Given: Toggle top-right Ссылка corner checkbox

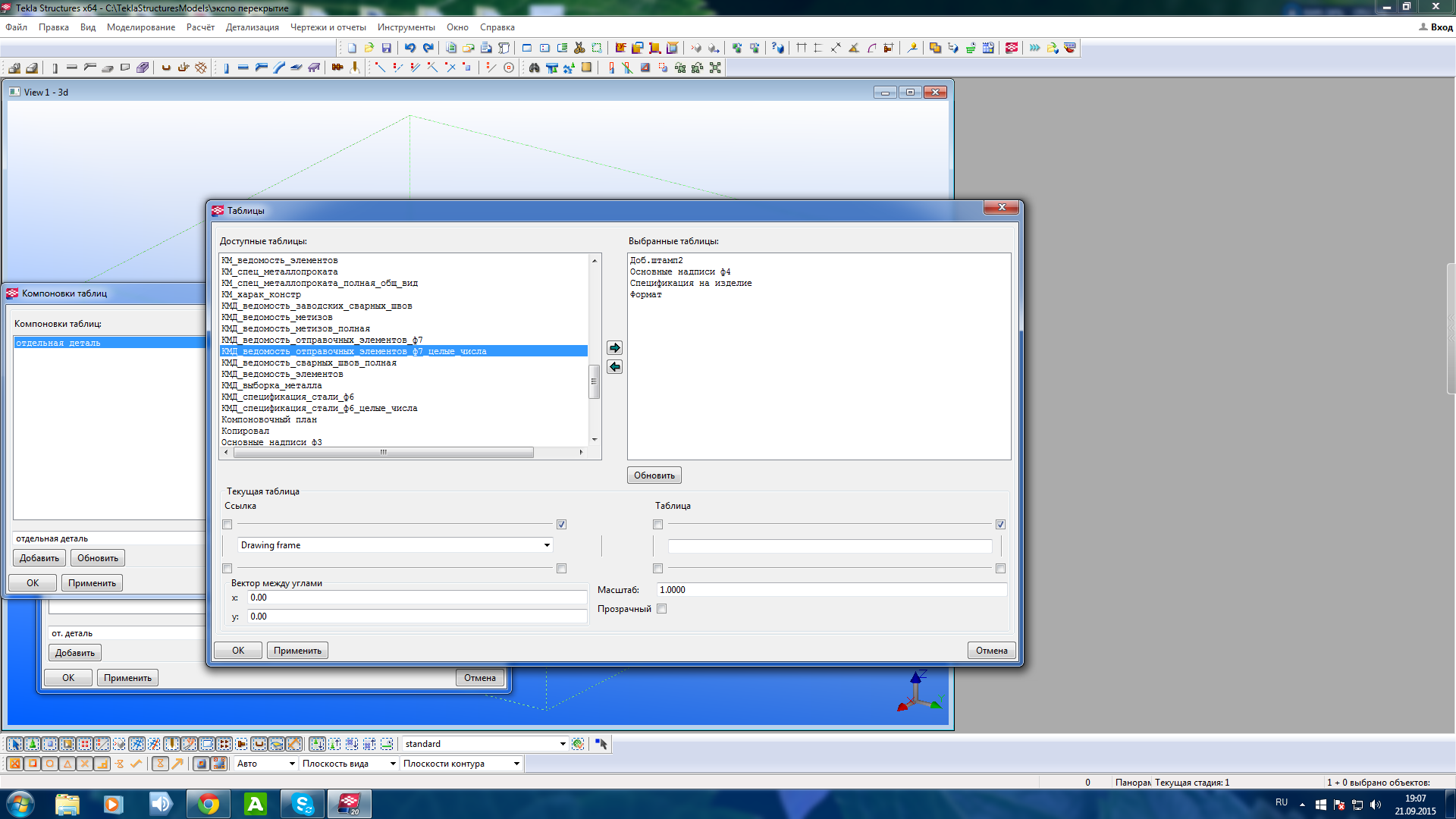Looking at the screenshot, I should tap(562, 525).
